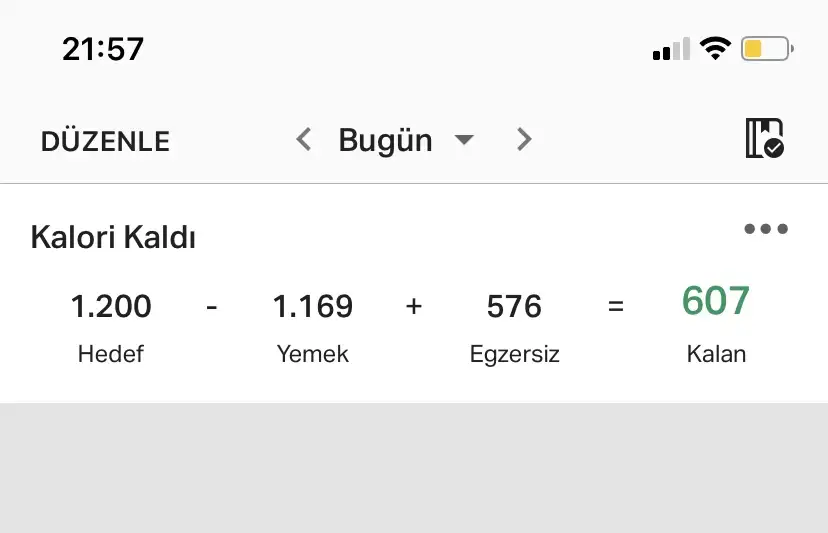Viewport: 828px width, 533px height.
Task: Go to the previous day arrow
Action: pyautogui.click(x=304, y=140)
